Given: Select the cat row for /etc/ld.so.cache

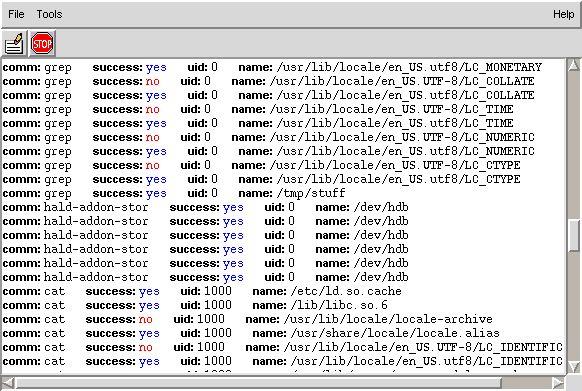Looking at the screenshot, I should (202, 291).
